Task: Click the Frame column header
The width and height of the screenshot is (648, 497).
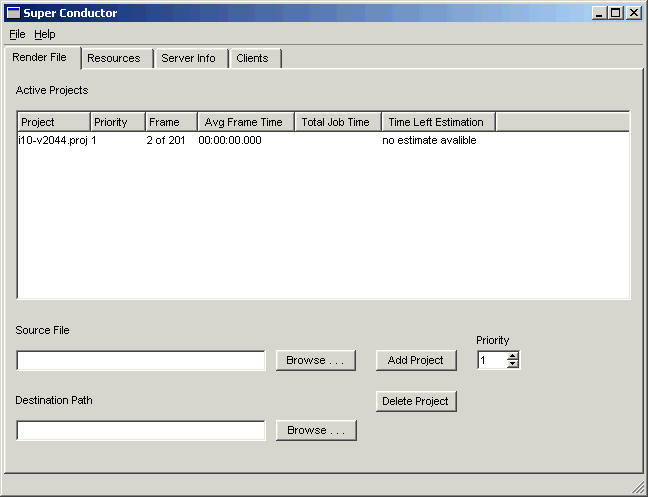Action: 171,122
